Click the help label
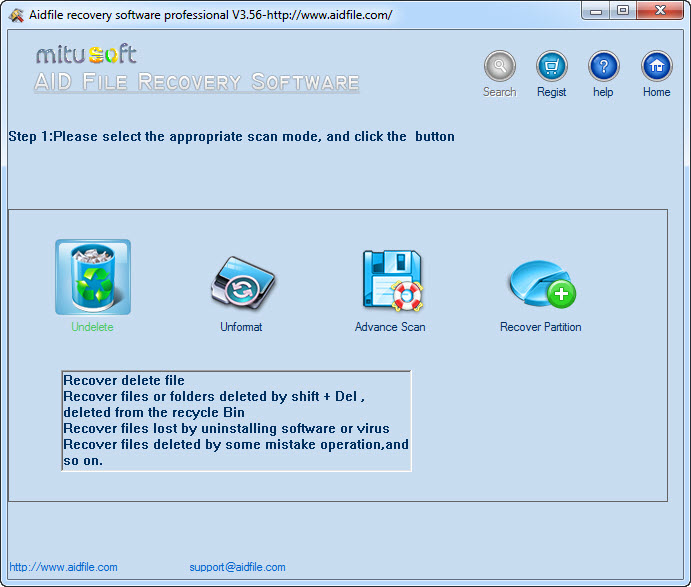Screen dimensions: 691x587 [x=603, y=92]
